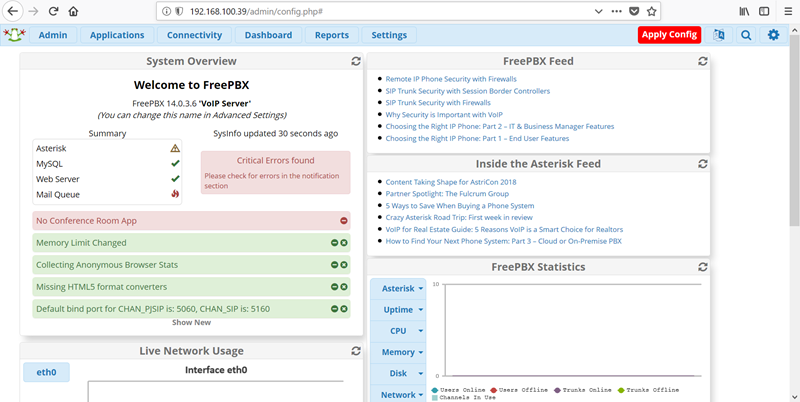Click the Web Server green checkmark status
This screenshot has width=800, height=402.
(x=175, y=179)
